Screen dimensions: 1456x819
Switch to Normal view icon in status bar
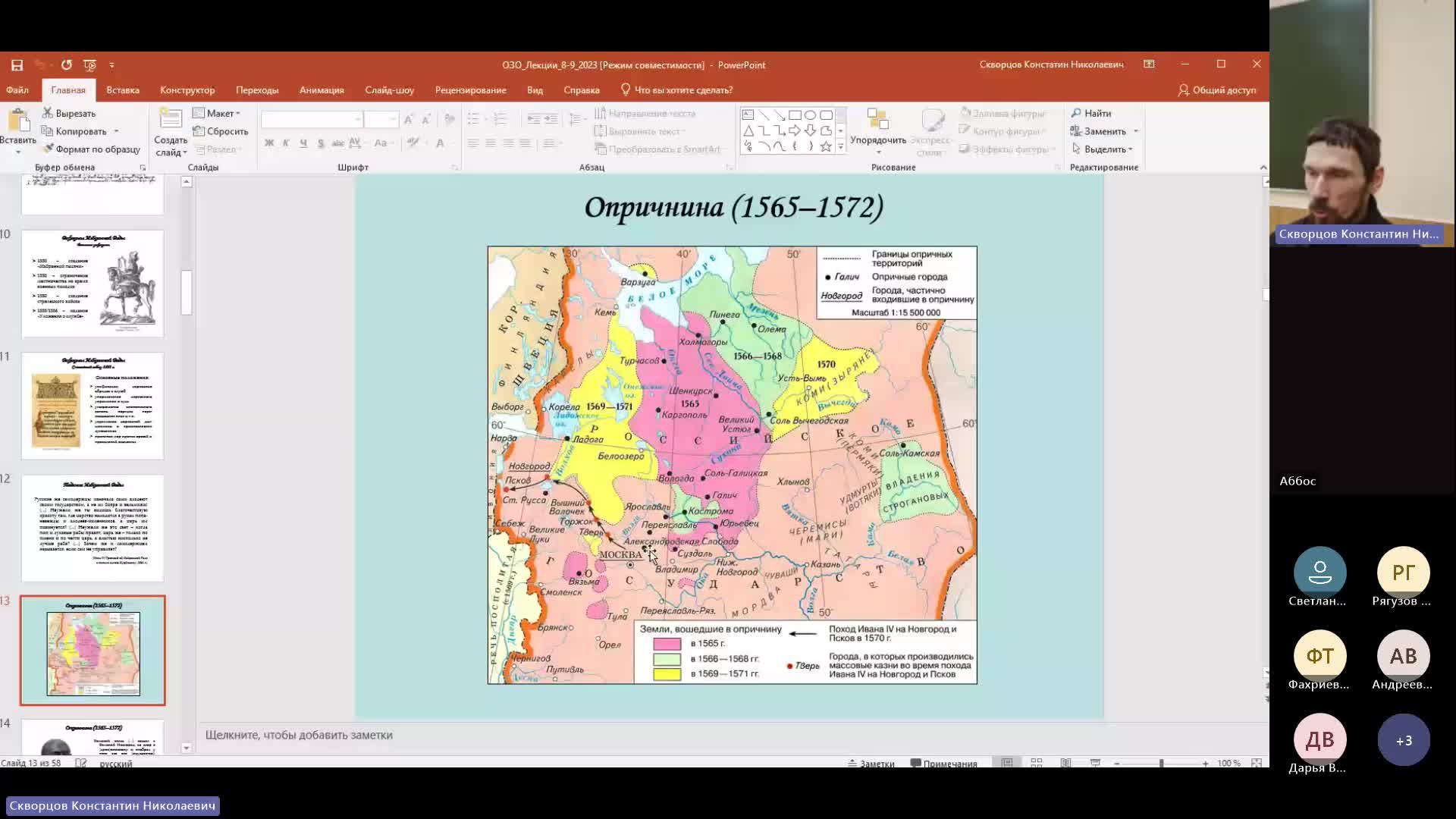click(x=1007, y=763)
